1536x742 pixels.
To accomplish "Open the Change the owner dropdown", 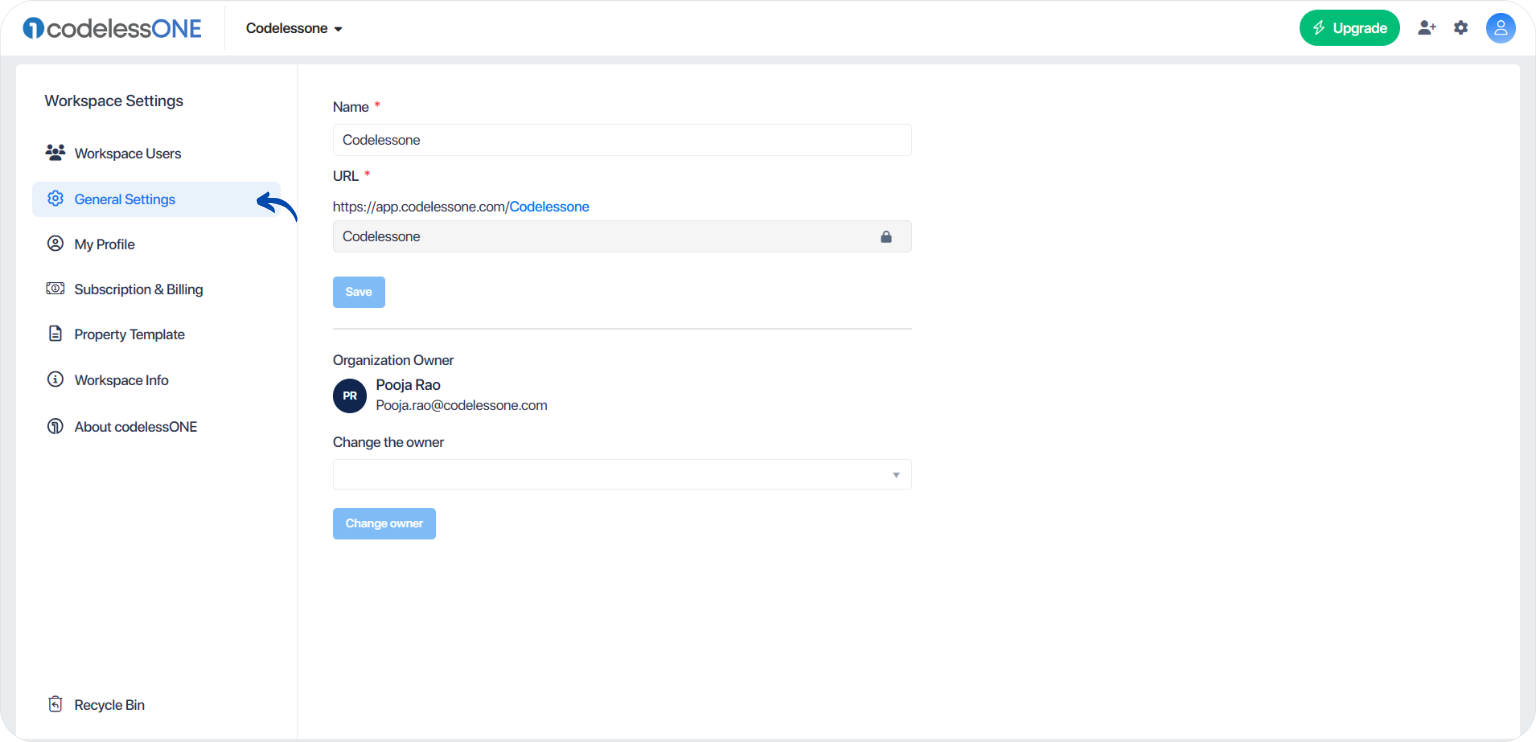I will point(622,474).
